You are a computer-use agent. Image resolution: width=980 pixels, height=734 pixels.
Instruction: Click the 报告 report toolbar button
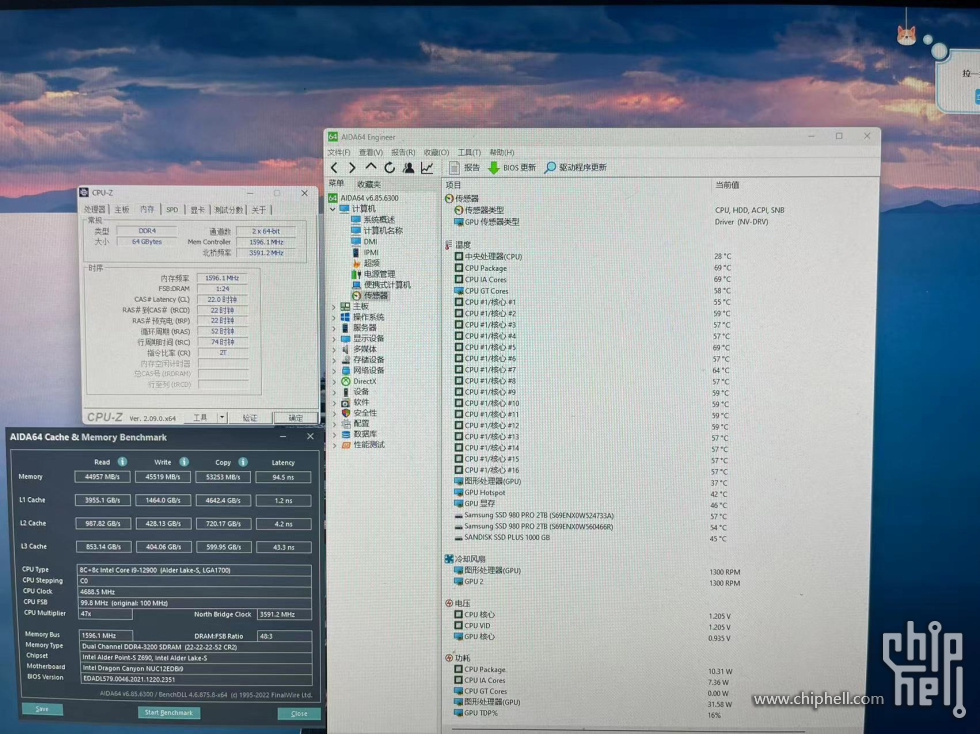(464, 168)
